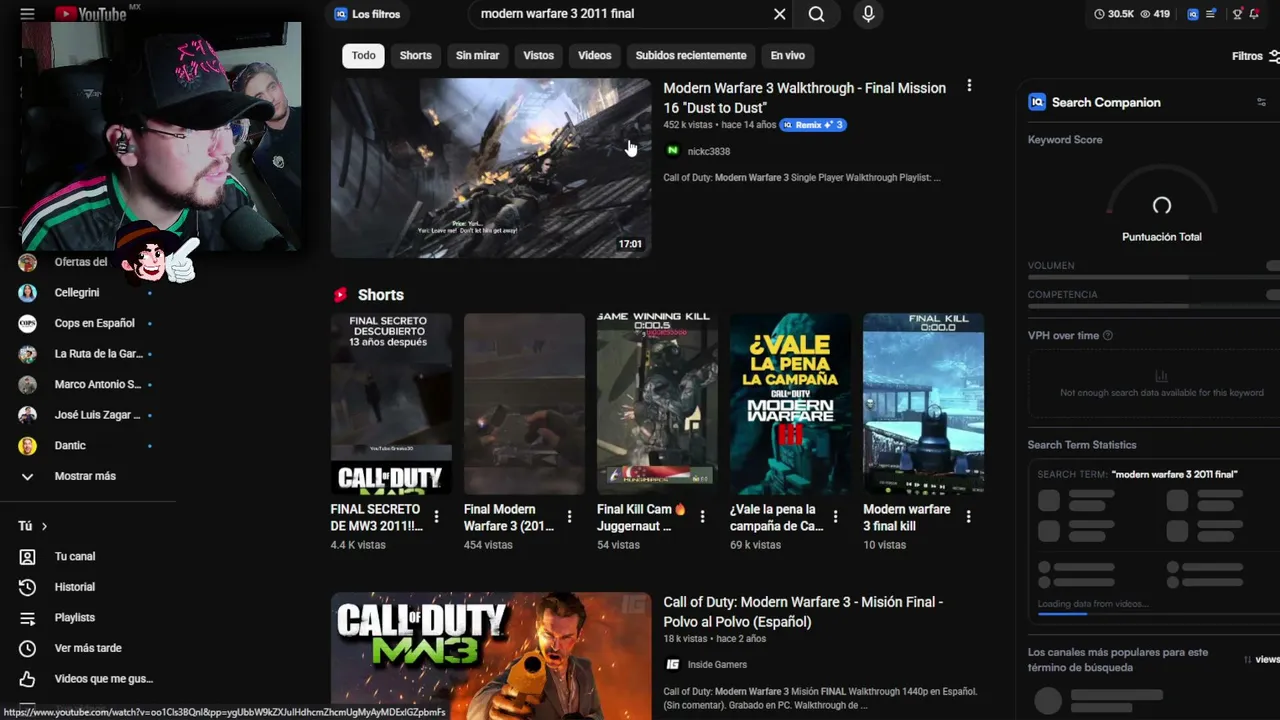Open the vidIQ bell notifications
The height and width of the screenshot is (720, 1280).
point(1254,14)
